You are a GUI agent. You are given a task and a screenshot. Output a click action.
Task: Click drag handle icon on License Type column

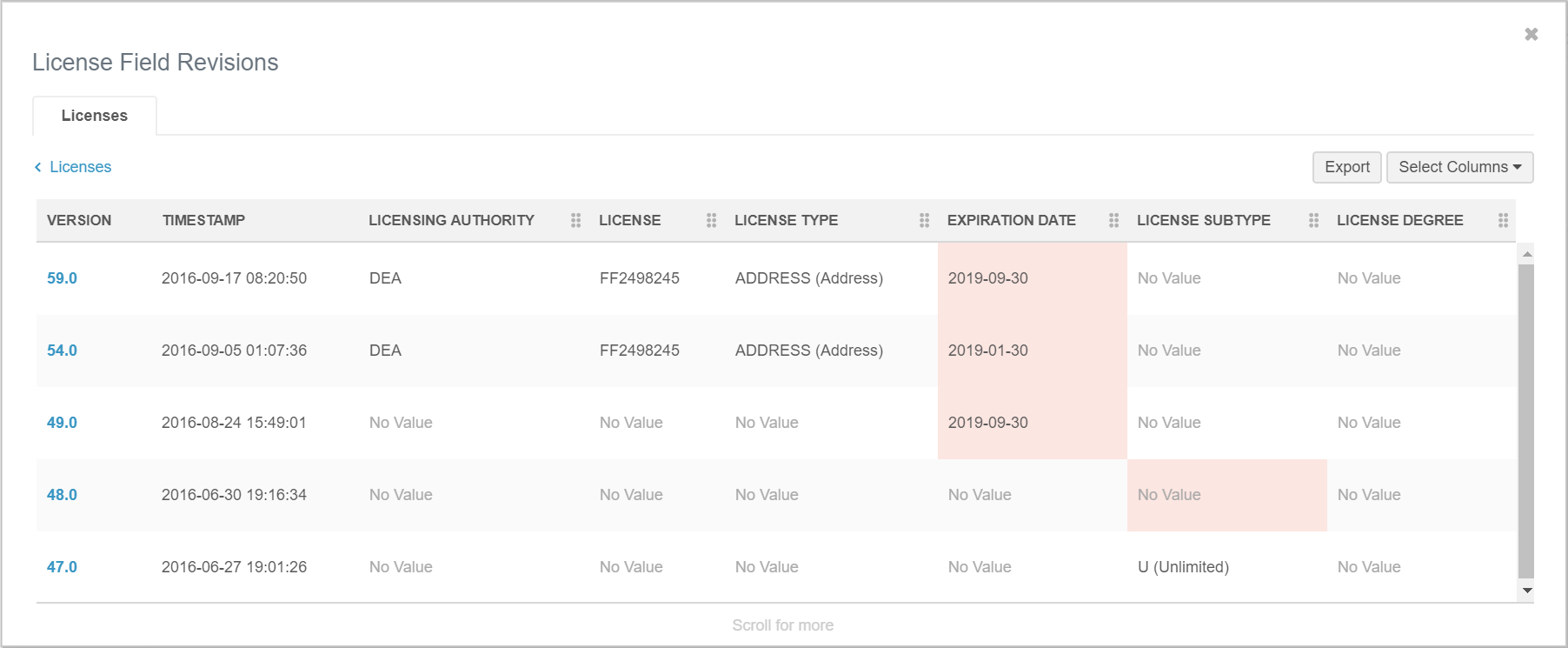click(x=924, y=221)
